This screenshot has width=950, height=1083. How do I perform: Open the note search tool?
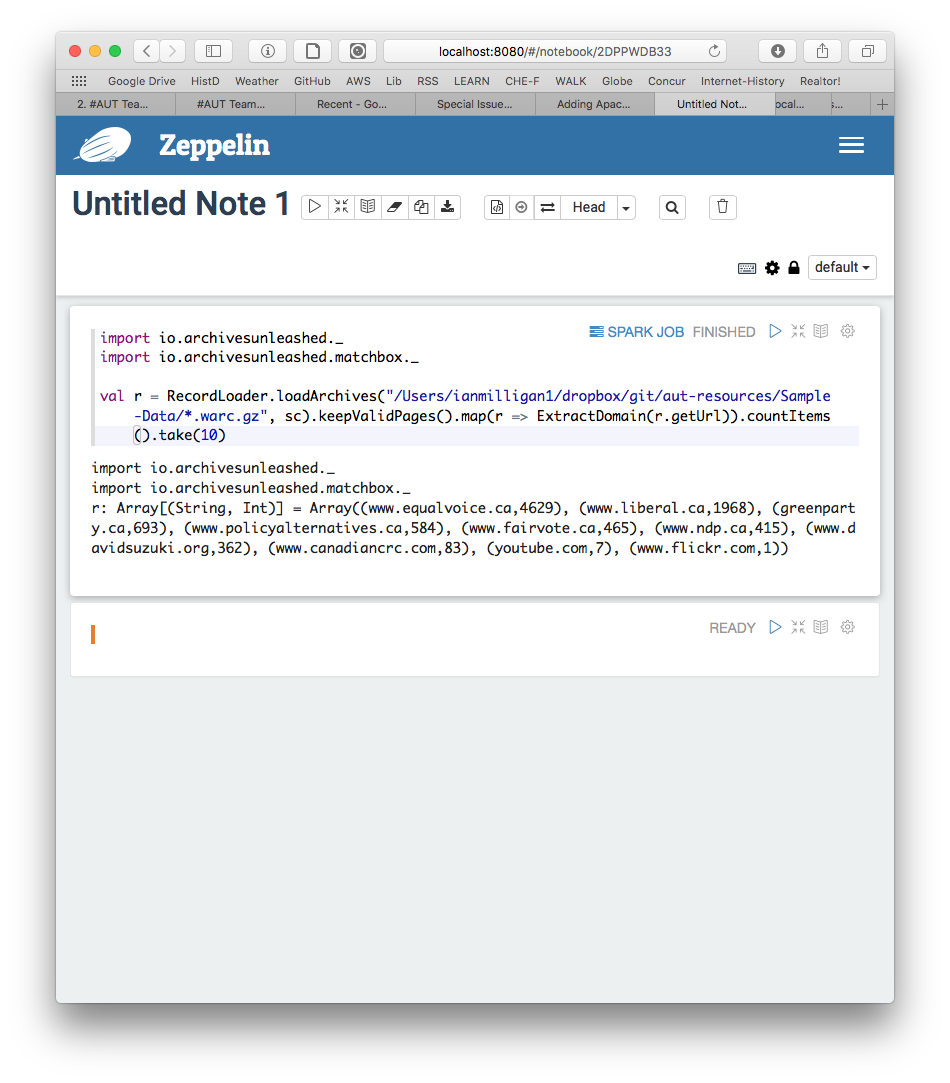(x=672, y=207)
